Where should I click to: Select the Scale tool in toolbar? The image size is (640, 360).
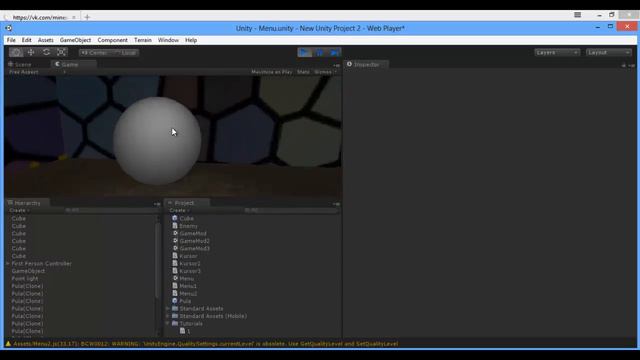(61, 52)
